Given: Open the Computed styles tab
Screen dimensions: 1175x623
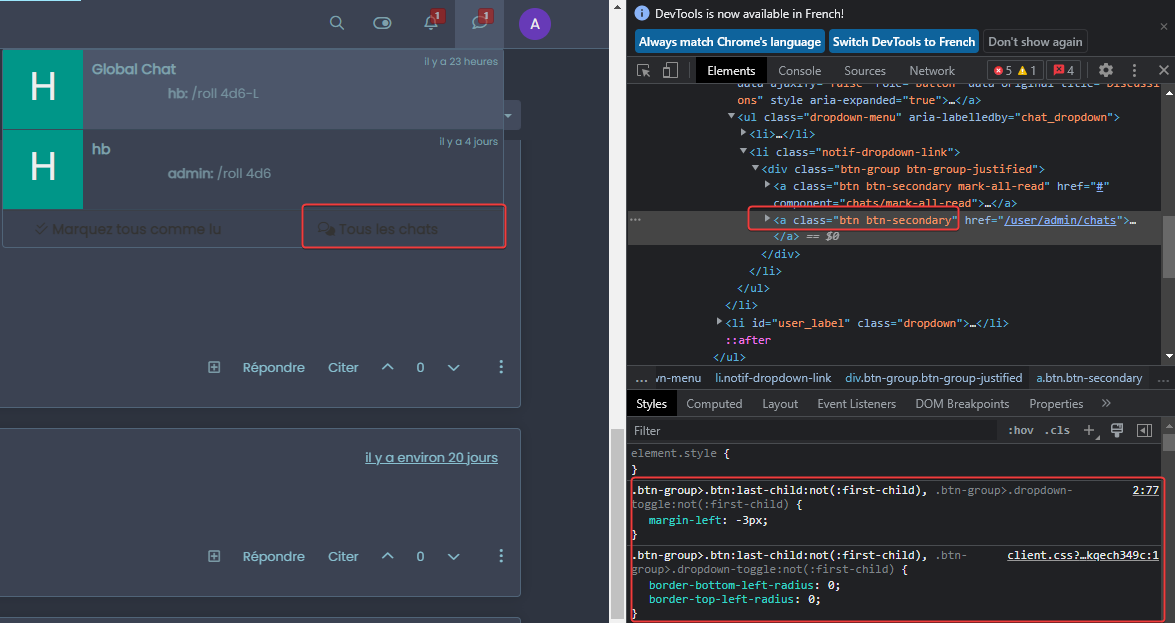Looking at the screenshot, I should click(x=714, y=404).
